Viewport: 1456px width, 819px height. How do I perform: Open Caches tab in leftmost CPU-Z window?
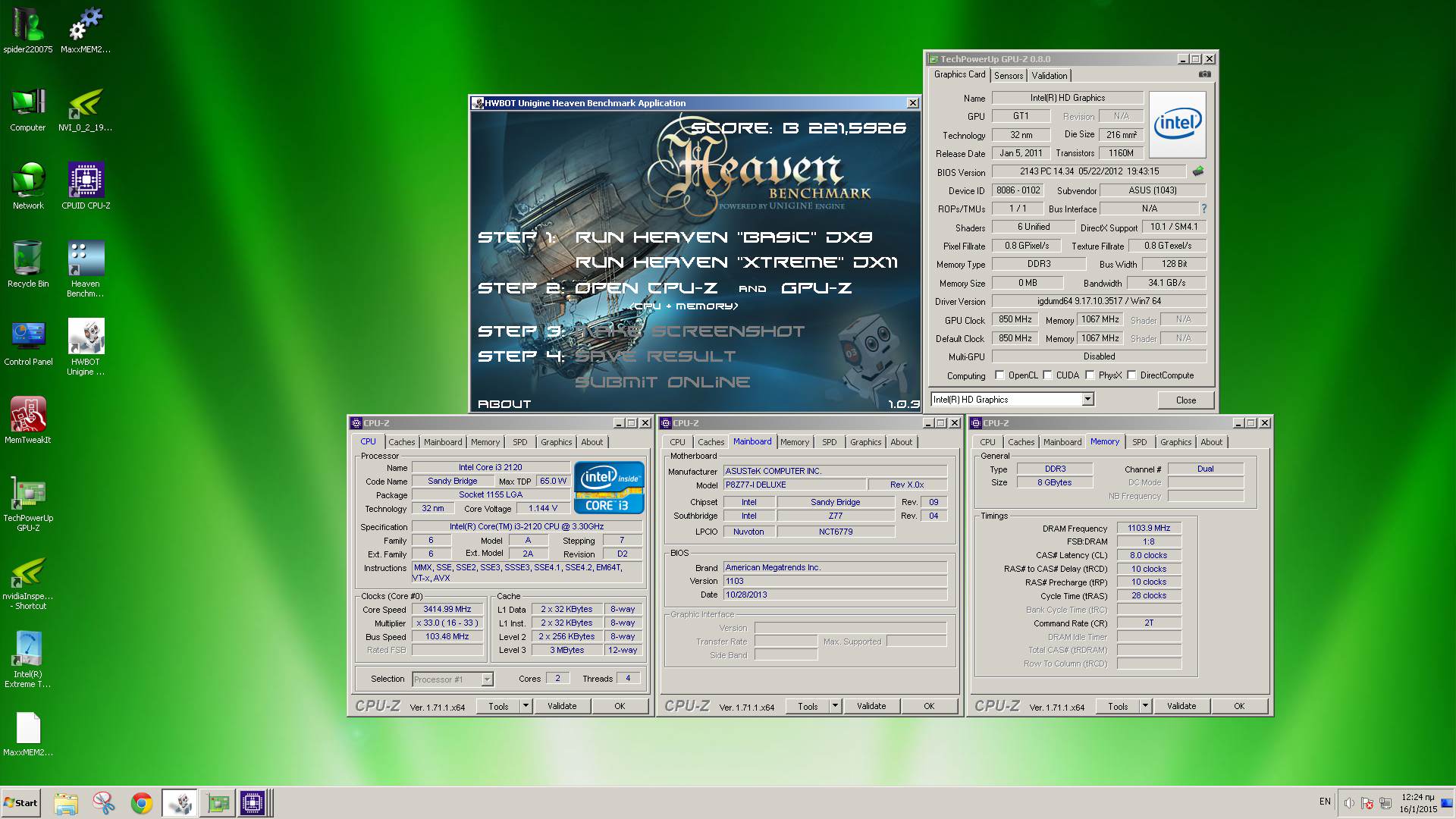click(x=402, y=442)
